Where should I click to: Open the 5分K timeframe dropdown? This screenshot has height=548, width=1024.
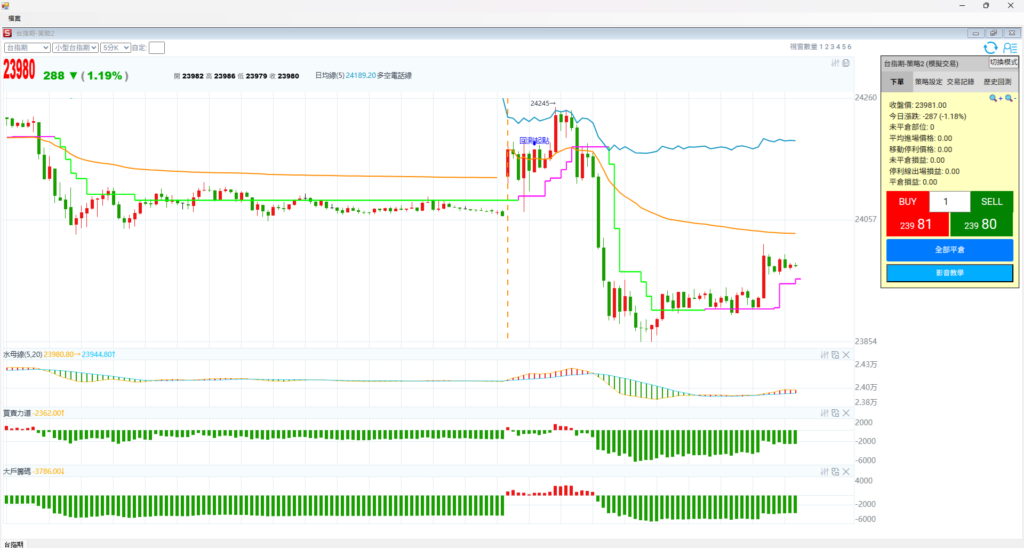click(115, 47)
